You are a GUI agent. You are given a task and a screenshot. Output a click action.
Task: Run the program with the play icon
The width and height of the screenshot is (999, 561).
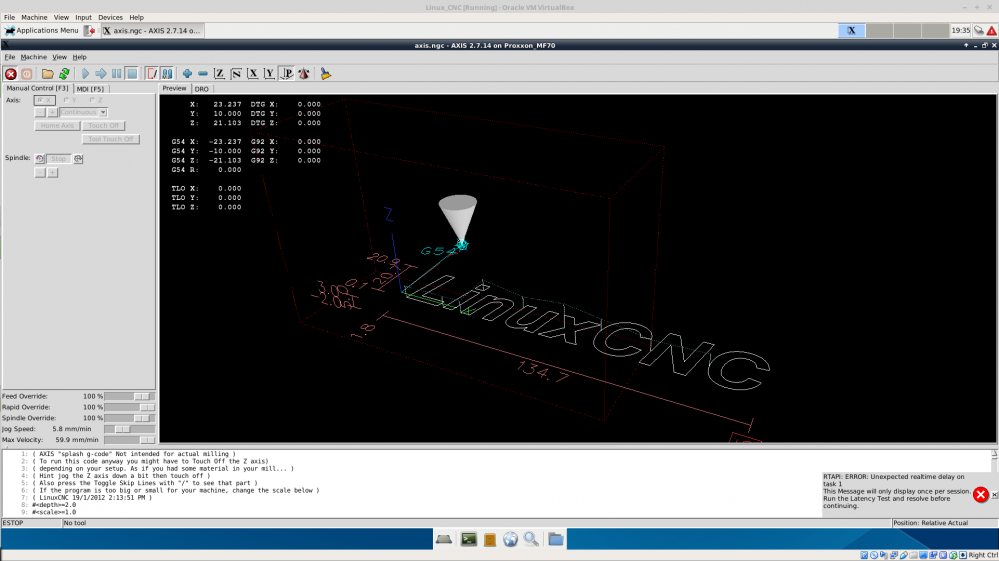click(x=85, y=73)
